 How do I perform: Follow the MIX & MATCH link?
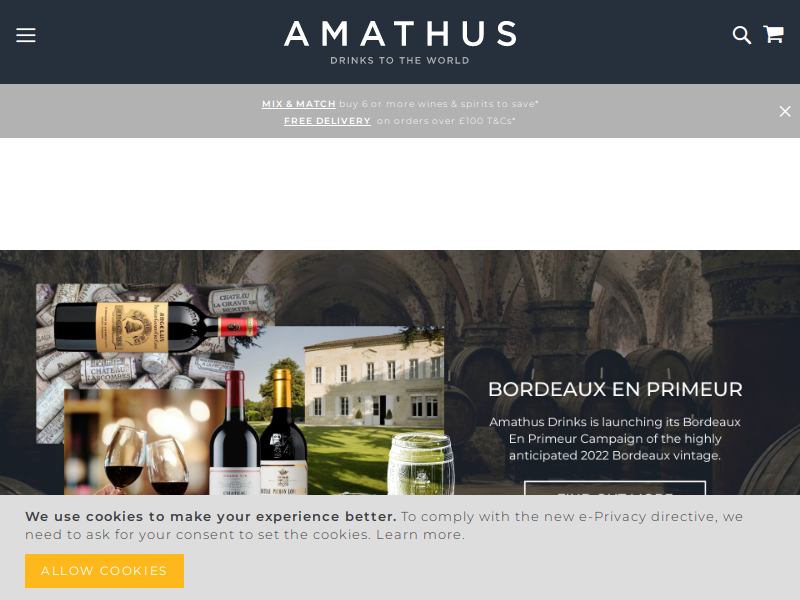pos(298,104)
